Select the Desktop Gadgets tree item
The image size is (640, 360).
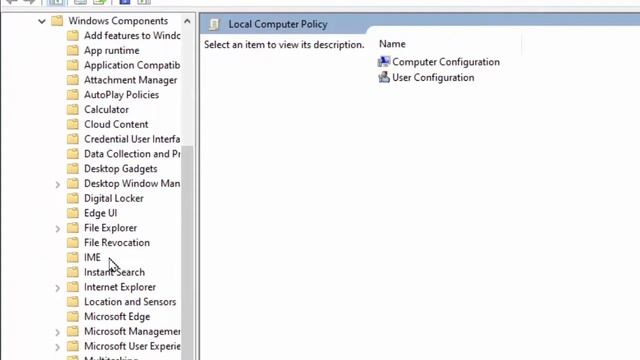120,169
